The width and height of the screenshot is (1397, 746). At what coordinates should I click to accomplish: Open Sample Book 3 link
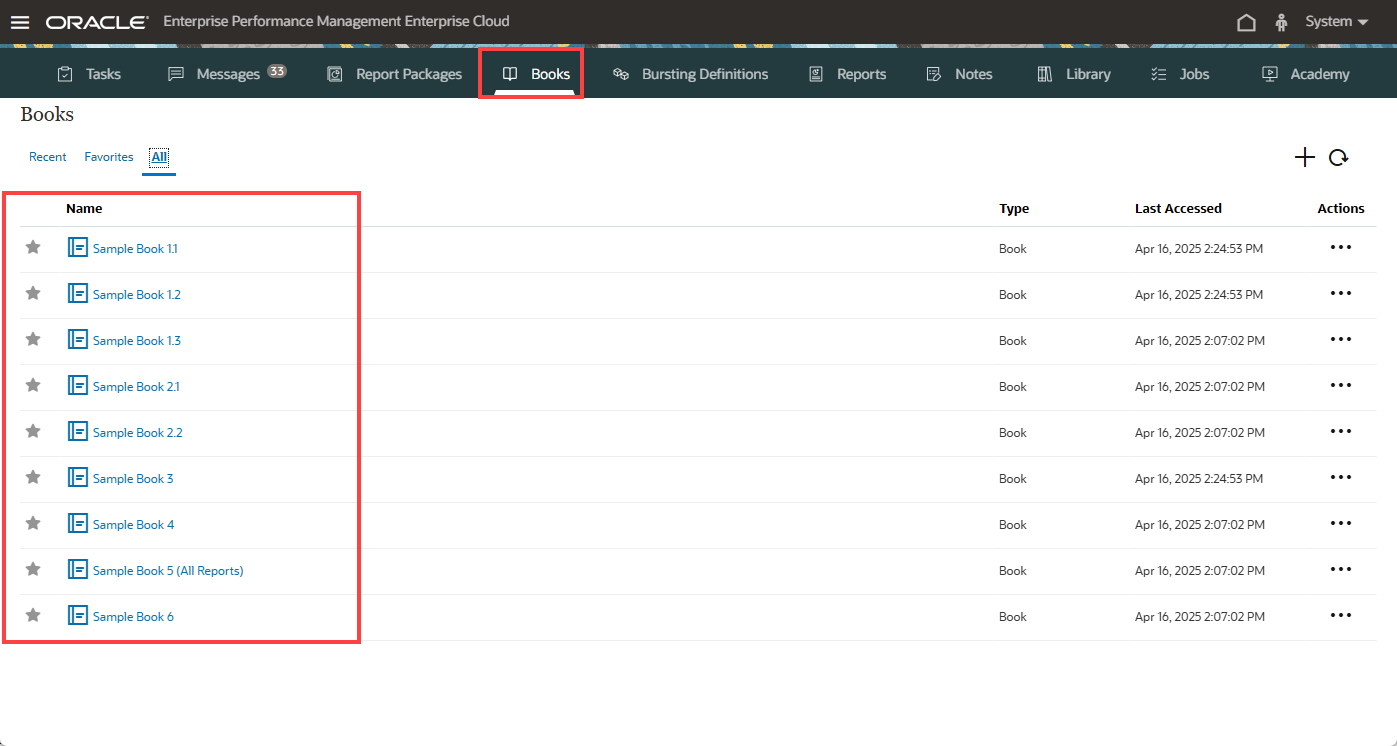click(133, 479)
